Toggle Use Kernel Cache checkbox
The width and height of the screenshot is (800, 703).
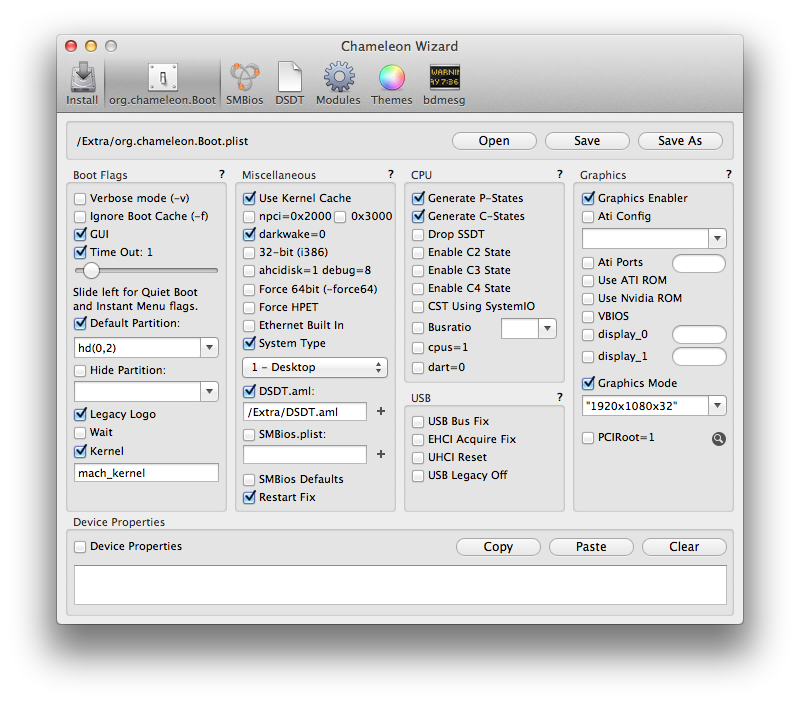(249, 198)
